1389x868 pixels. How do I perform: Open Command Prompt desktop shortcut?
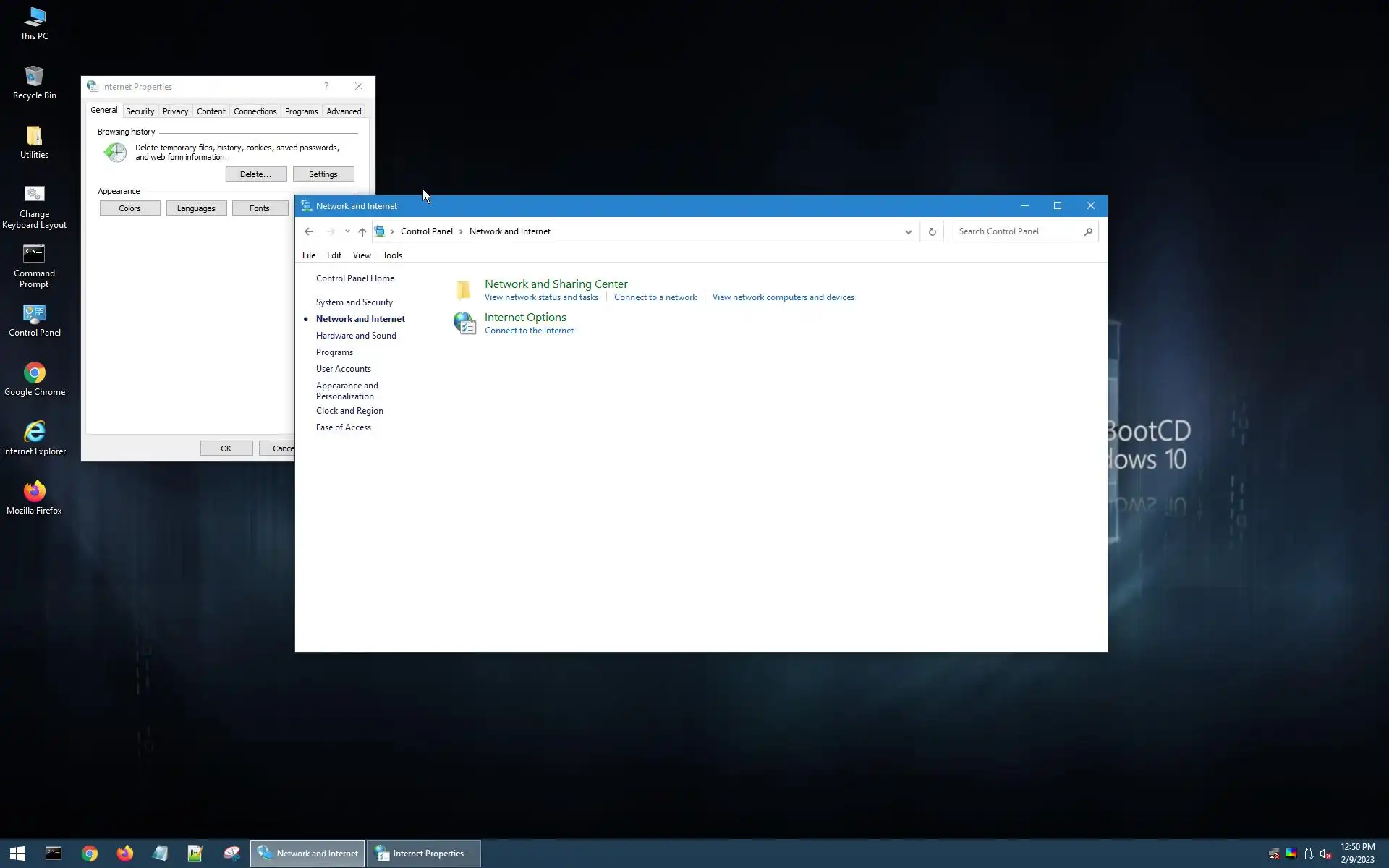coord(34,255)
